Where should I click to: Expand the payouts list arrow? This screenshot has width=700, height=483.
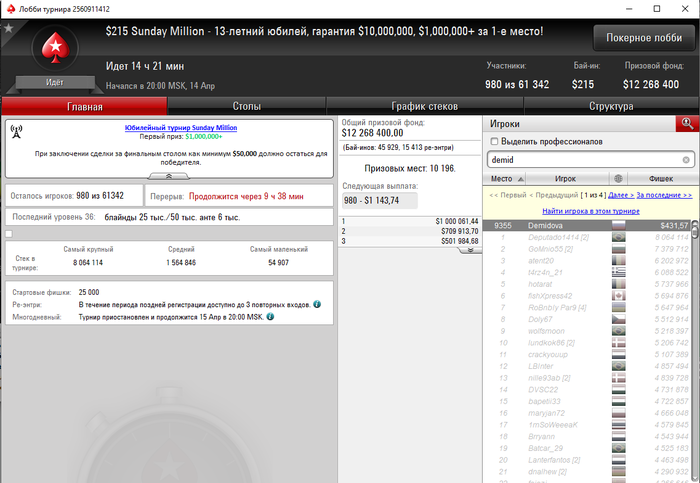click(470, 250)
